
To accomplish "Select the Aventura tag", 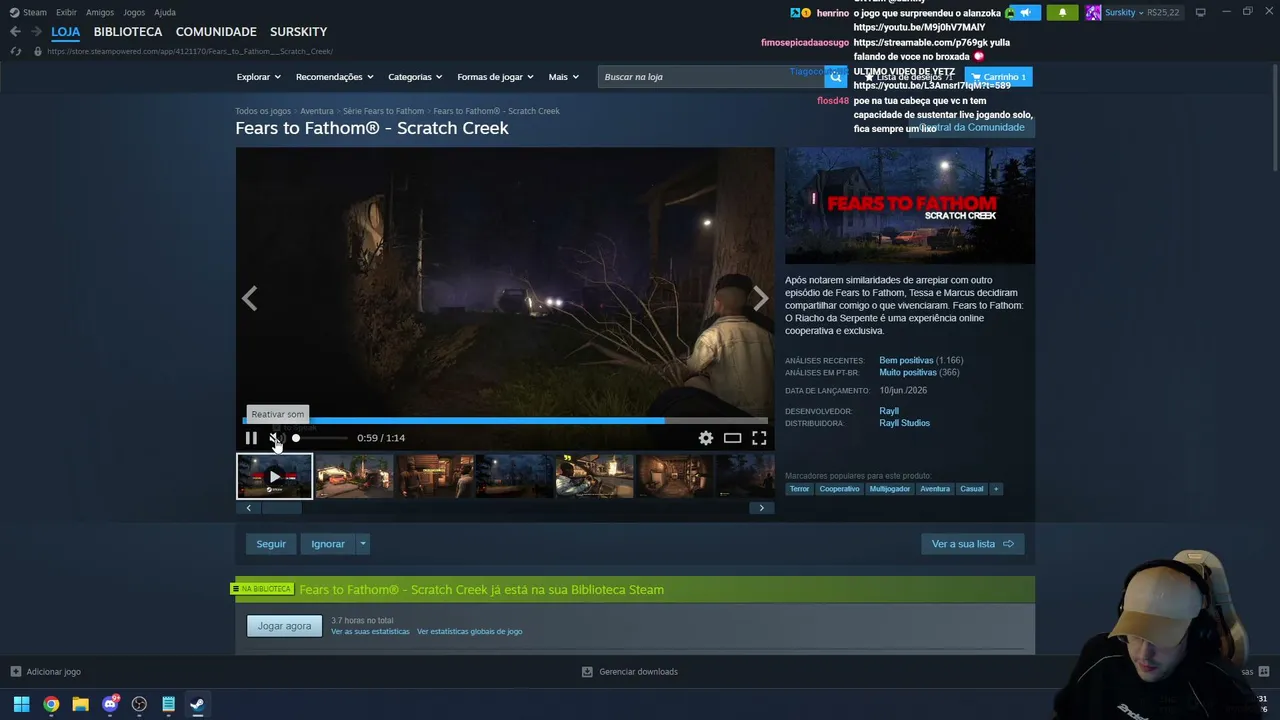I will (x=935, y=489).
